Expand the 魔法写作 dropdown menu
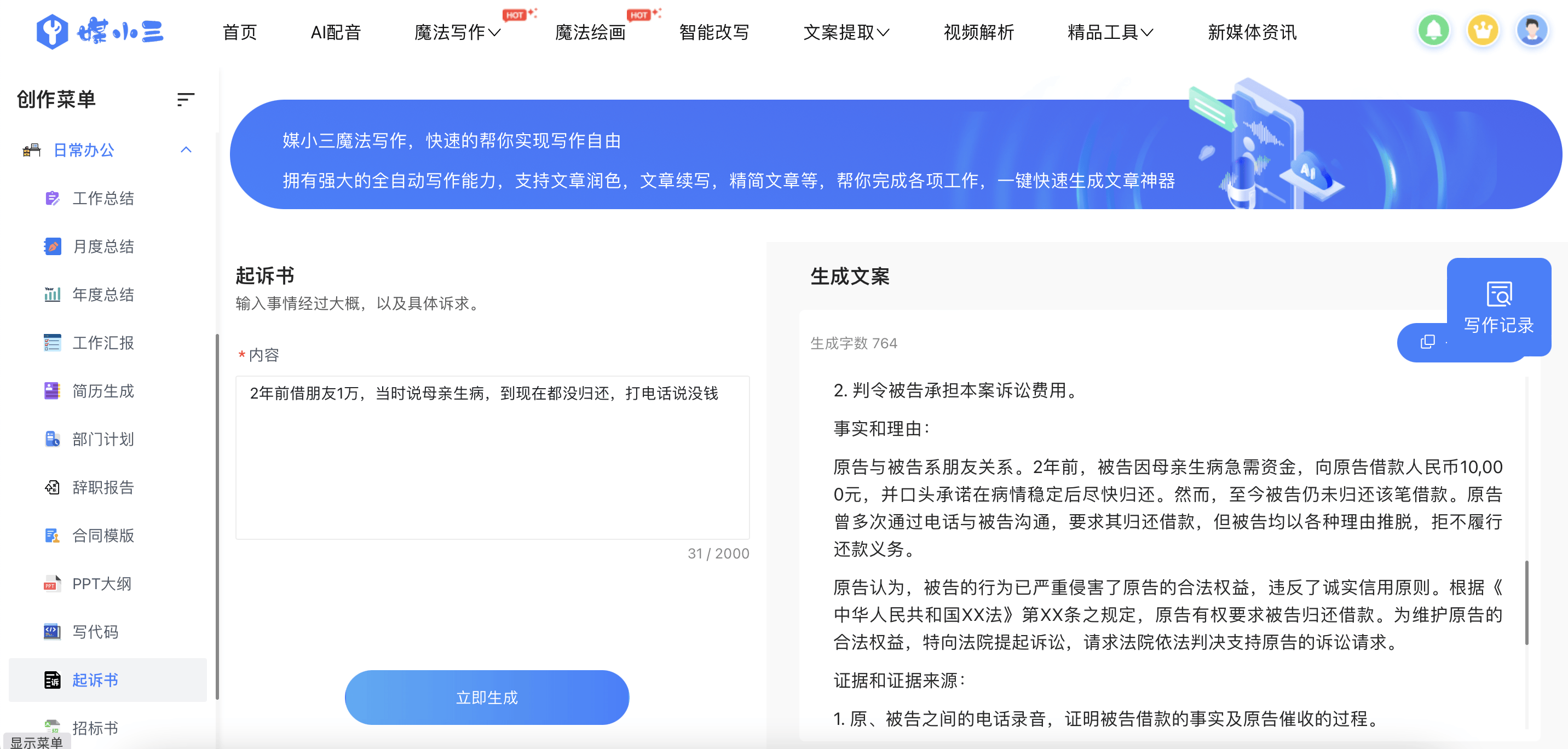This screenshot has height=749, width=1568. click(x=457, y=32)
